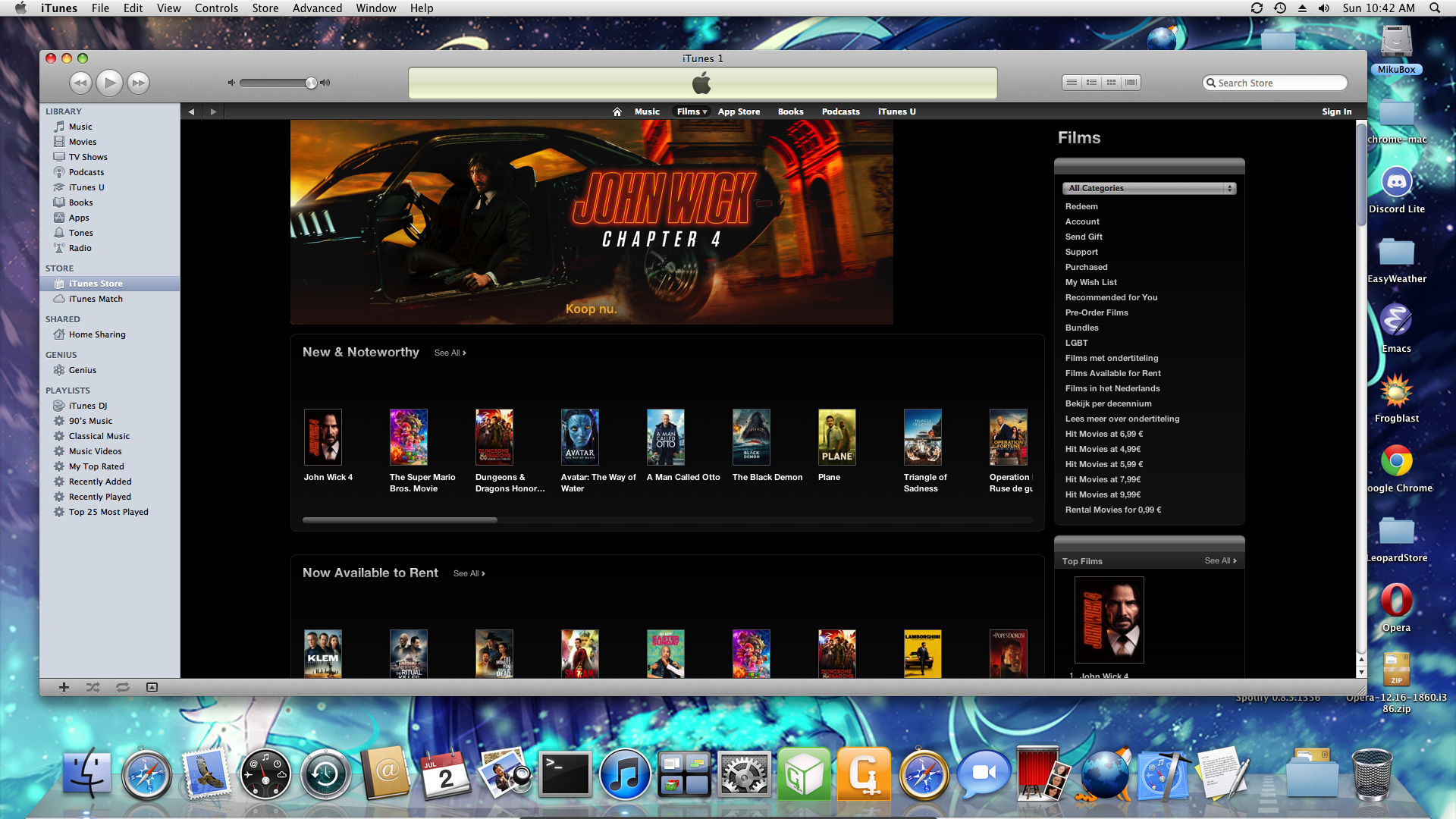
Task: Open the Advanced menu in menu bar
Action: [317, 8]
